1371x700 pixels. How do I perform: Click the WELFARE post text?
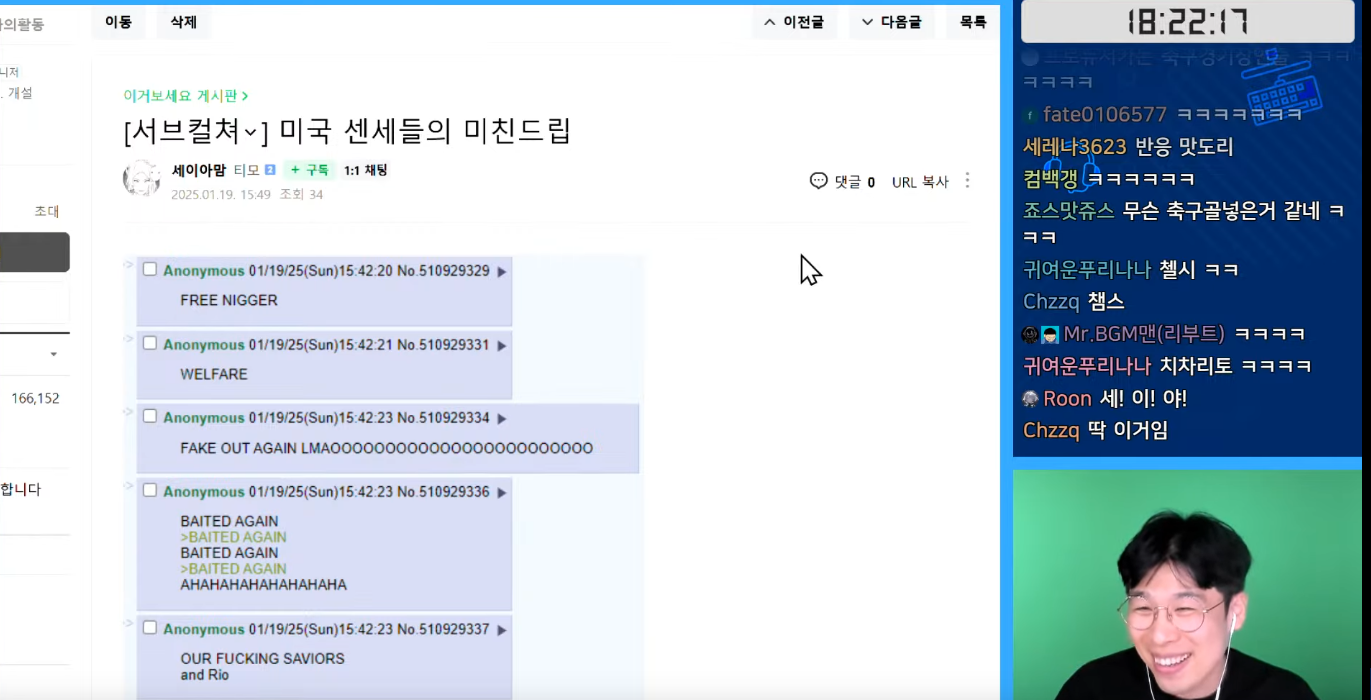pos(214,374)
